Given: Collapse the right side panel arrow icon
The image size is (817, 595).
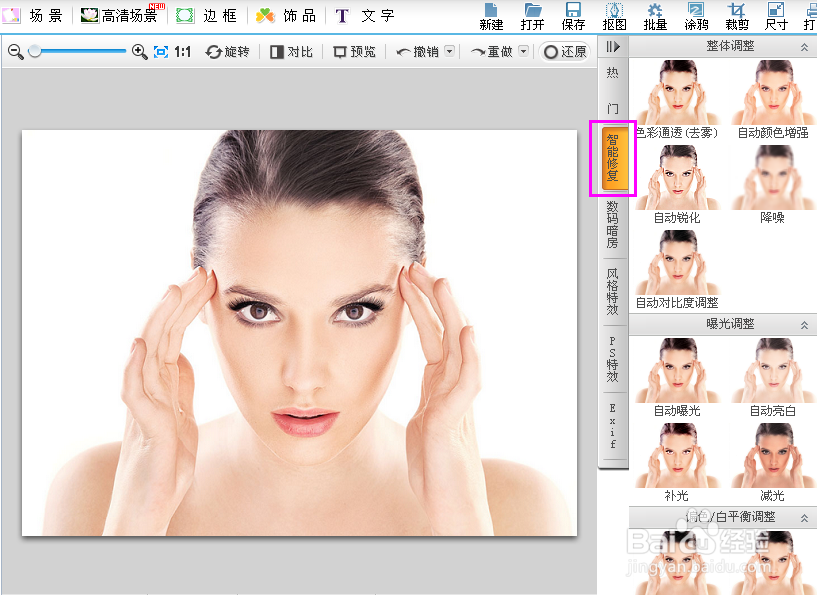Looking at the screenshot, I should pyautogui.click(x=613, y=47).
